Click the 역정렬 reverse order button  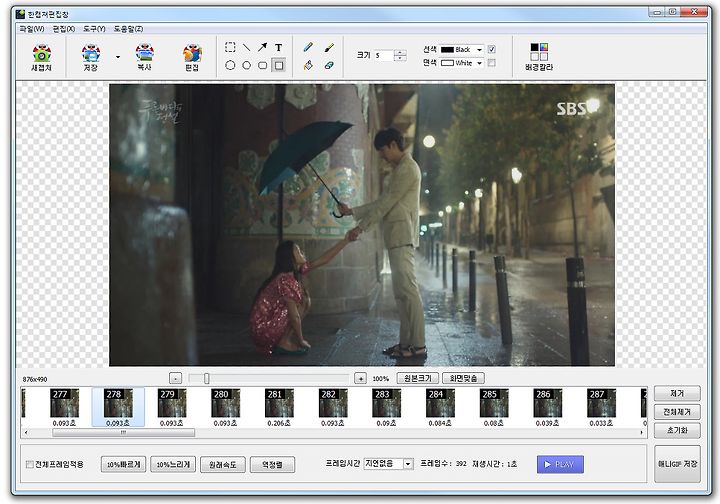click(272, 465)
